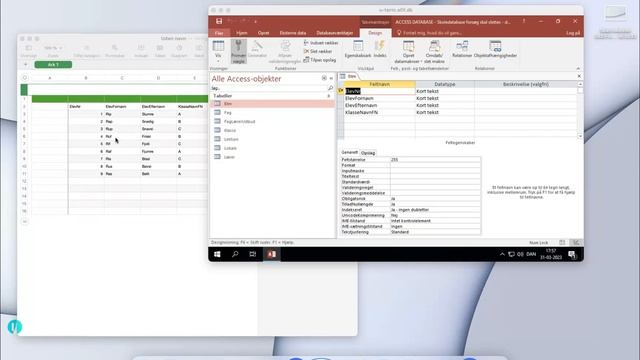Select Ark 1 sheet tab in spreadsheet window
This screenshot has height=360, width=640.
pyautogui.click(x=53, y=64)
